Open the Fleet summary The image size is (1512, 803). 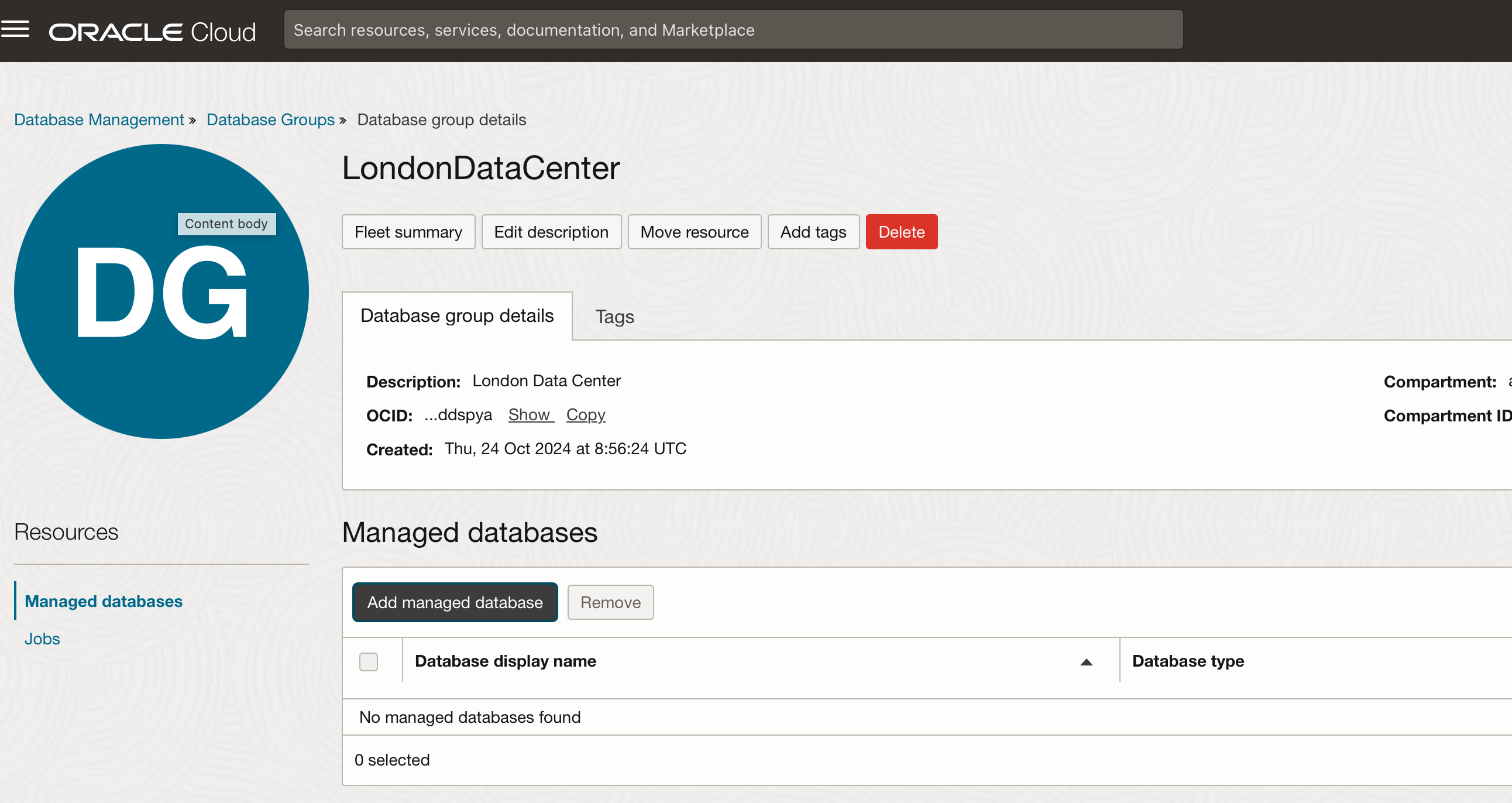tap(408, 232)
